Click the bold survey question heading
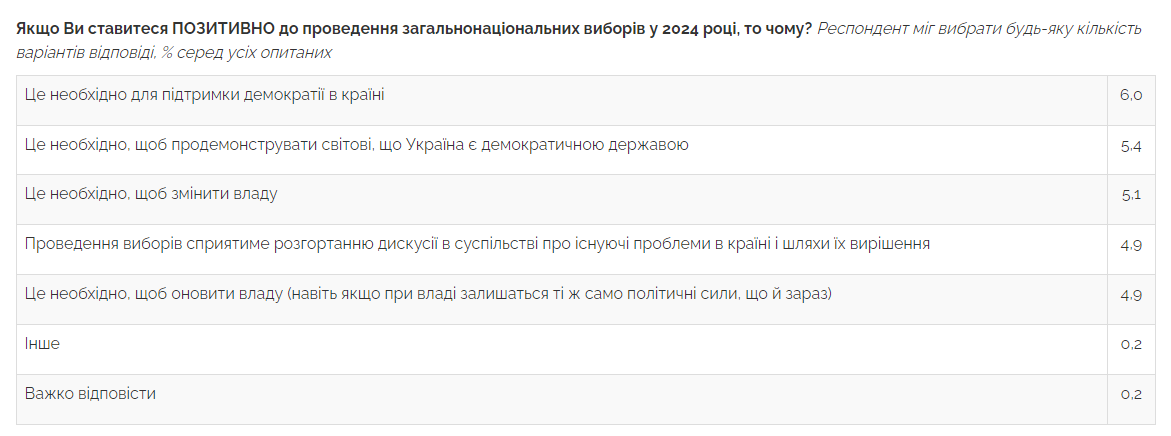1171x436 pixels. [415, 28]
